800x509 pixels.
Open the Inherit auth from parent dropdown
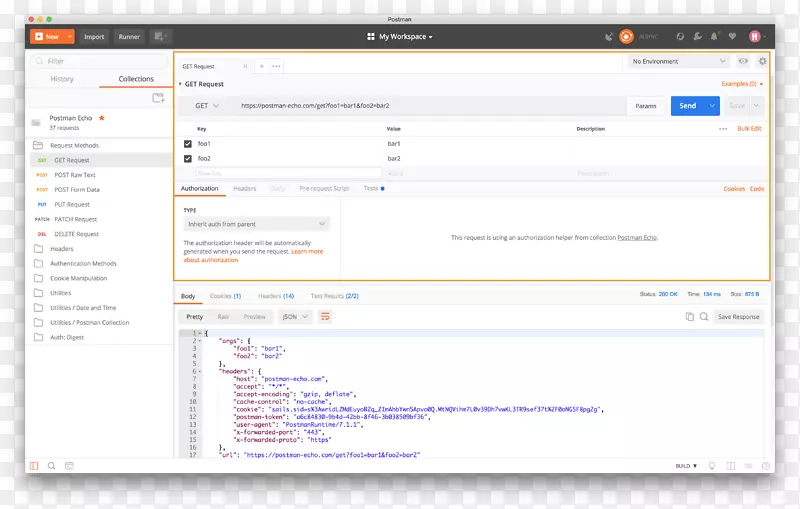pyautogui.click(x=256, y=224)
